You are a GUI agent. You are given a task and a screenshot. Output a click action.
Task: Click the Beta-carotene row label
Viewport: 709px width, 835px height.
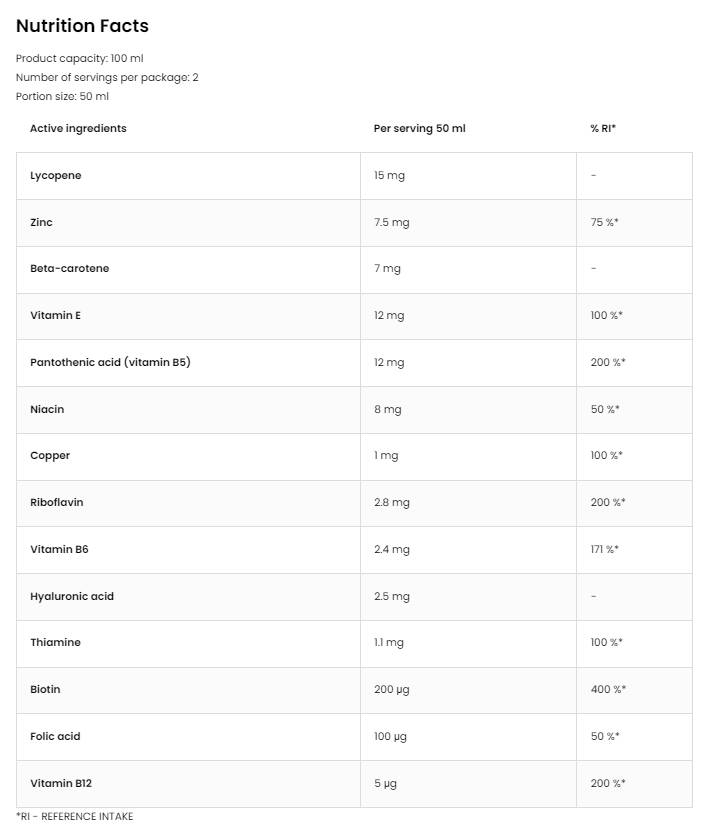coord(70,269)
